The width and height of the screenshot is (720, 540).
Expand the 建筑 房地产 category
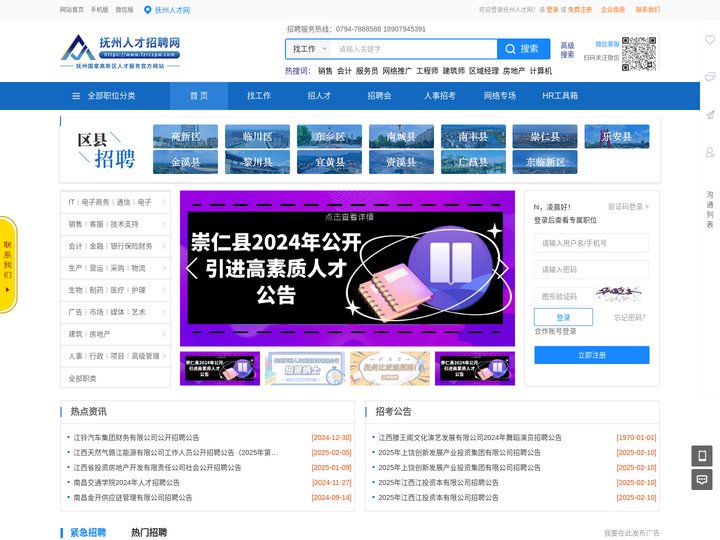115,334
